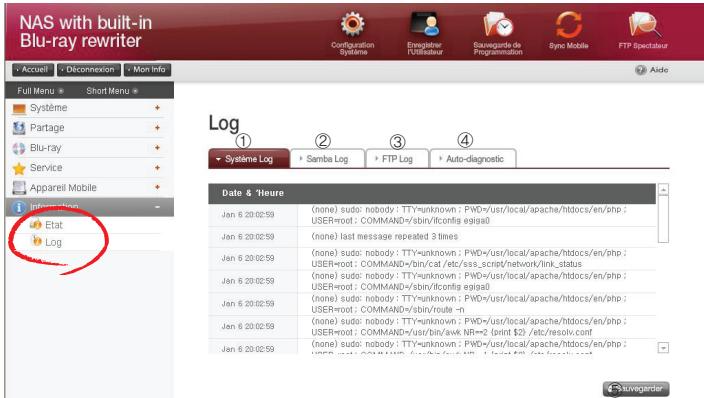Click the Appareil Mobile icon
This screenshot has height=398, width=704.
coord(19,188)
